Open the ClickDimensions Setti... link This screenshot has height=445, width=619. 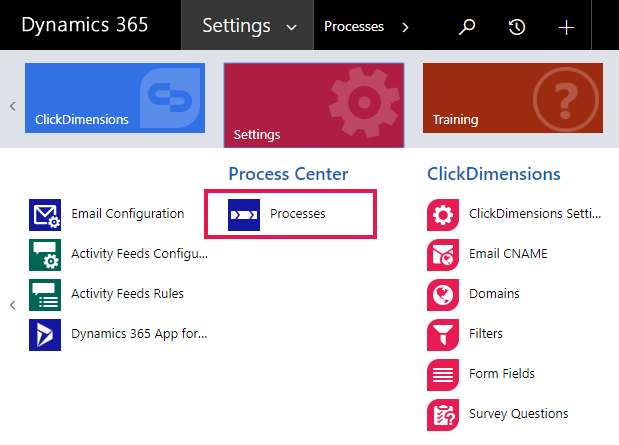click(x=535, y=214)
